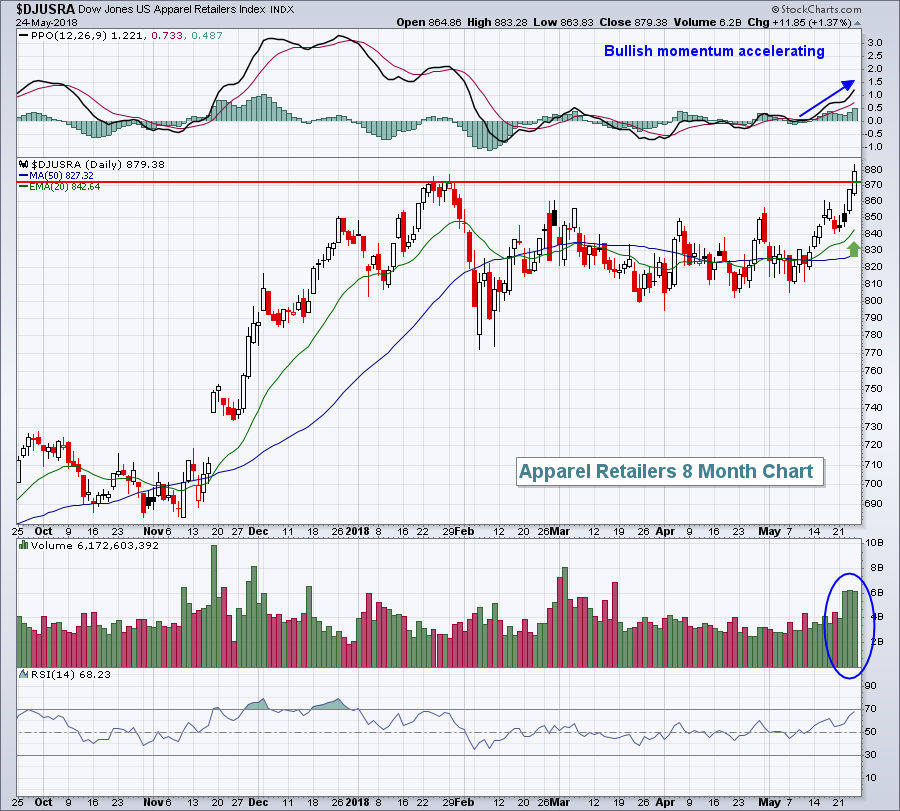
Task: Click the '-1.0' PPO axis label
Action: [874, 147]
